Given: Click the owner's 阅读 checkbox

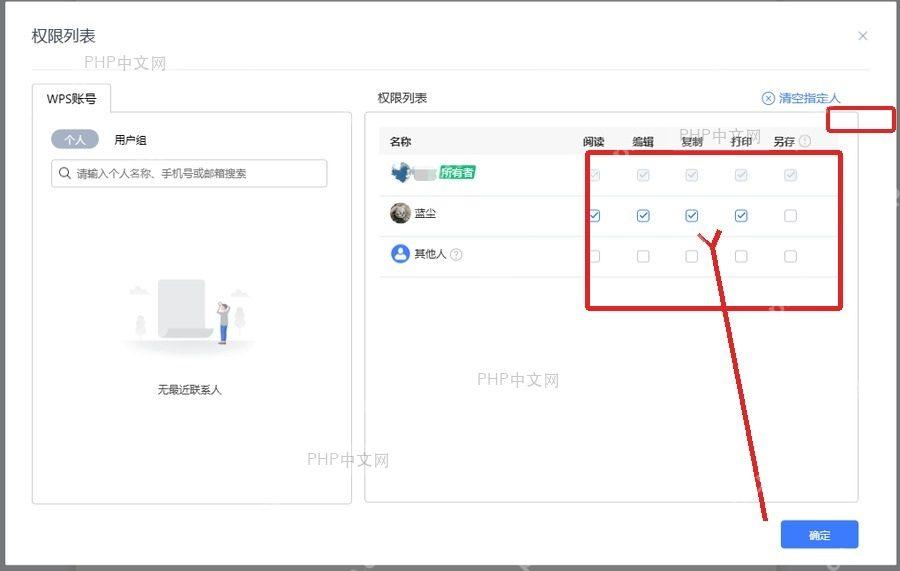Looking at the screenshot, I should coord(594,174).
